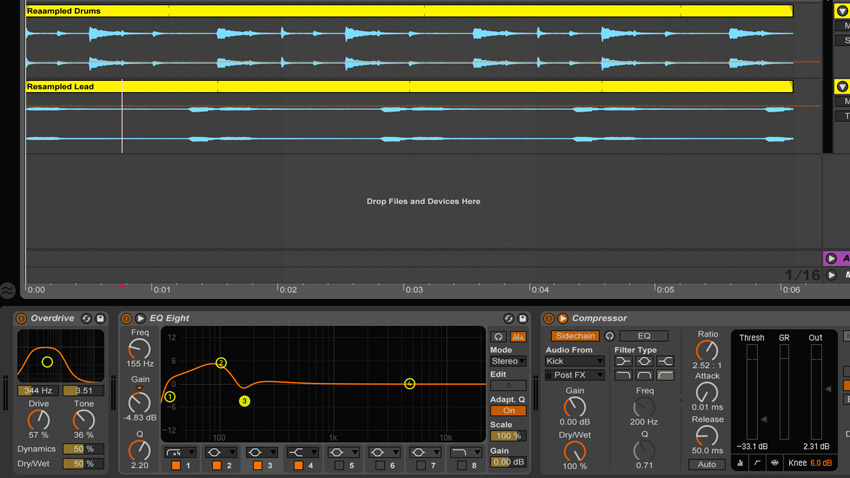The width and height of the screenshot is (850, 478).
Task: Open band 1 filter type dropdown
Action: 181,452
